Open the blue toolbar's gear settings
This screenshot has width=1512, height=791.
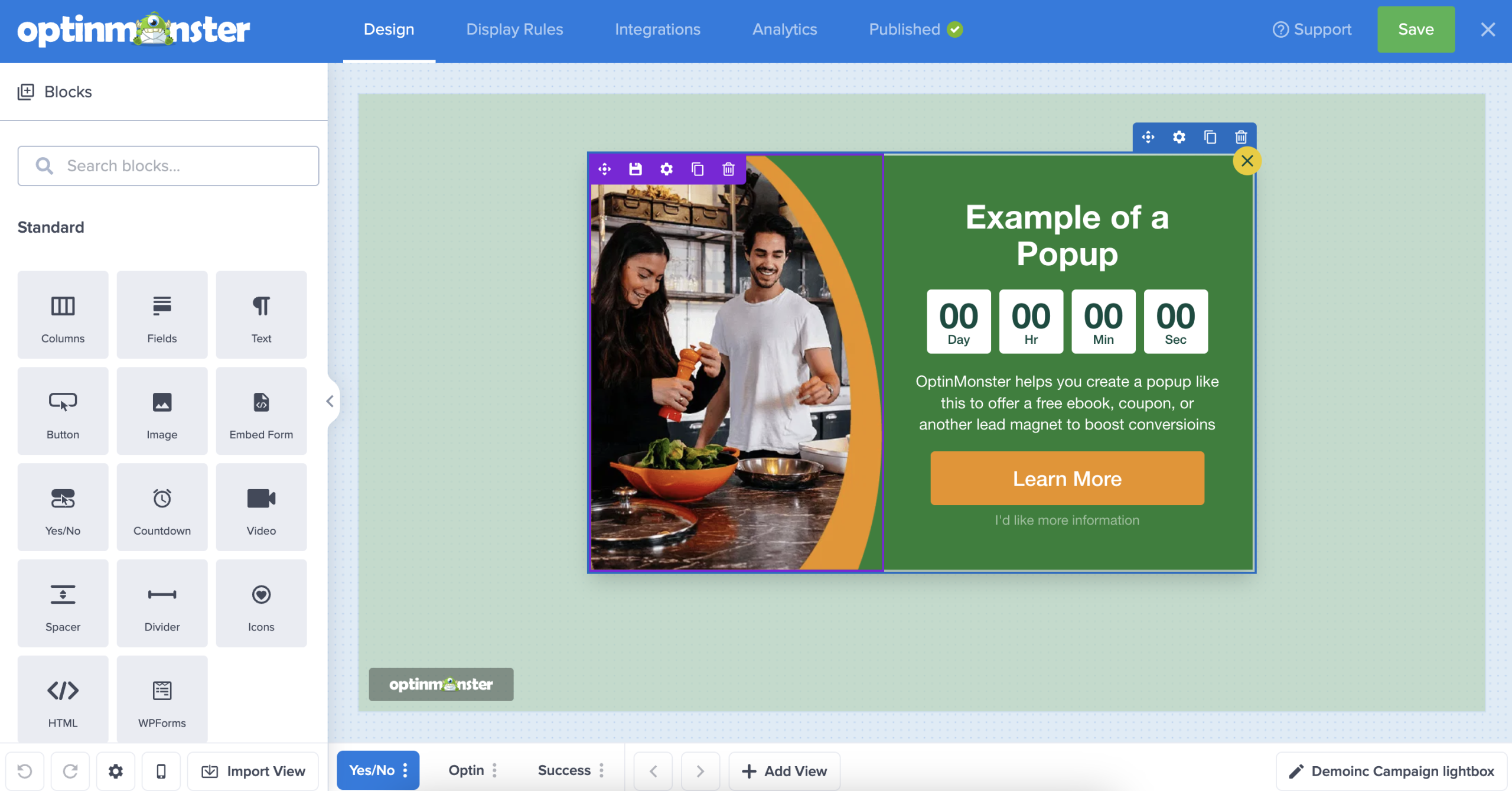[1179, 138]
